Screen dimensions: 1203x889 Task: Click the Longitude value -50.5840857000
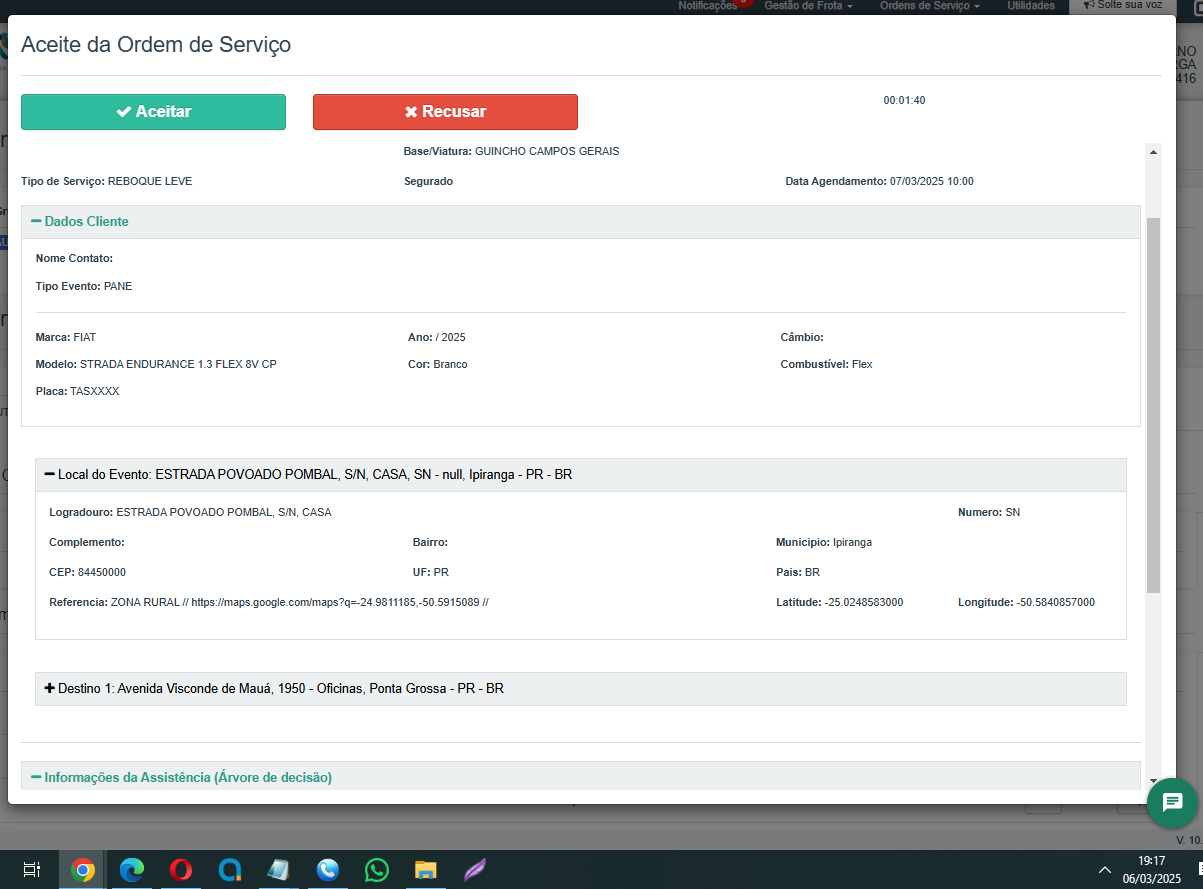(x=1055, y=603)
